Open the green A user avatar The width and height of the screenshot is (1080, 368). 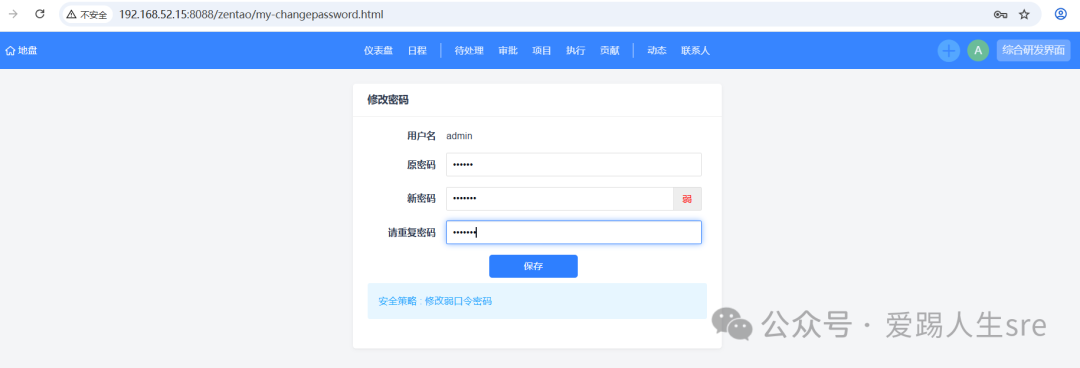tap(978, 50)
